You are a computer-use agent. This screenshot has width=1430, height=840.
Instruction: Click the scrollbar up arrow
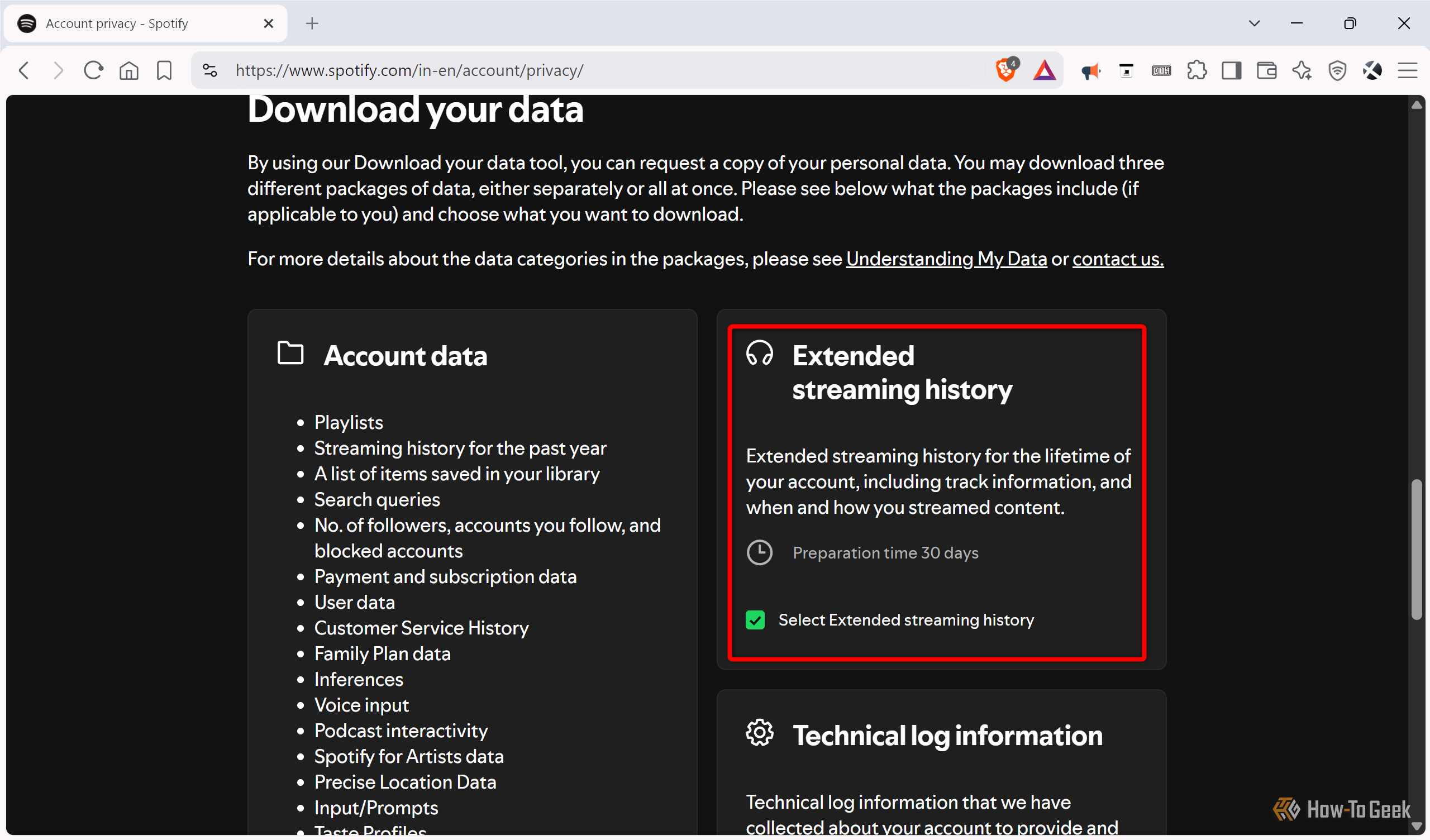(1417, 104)
